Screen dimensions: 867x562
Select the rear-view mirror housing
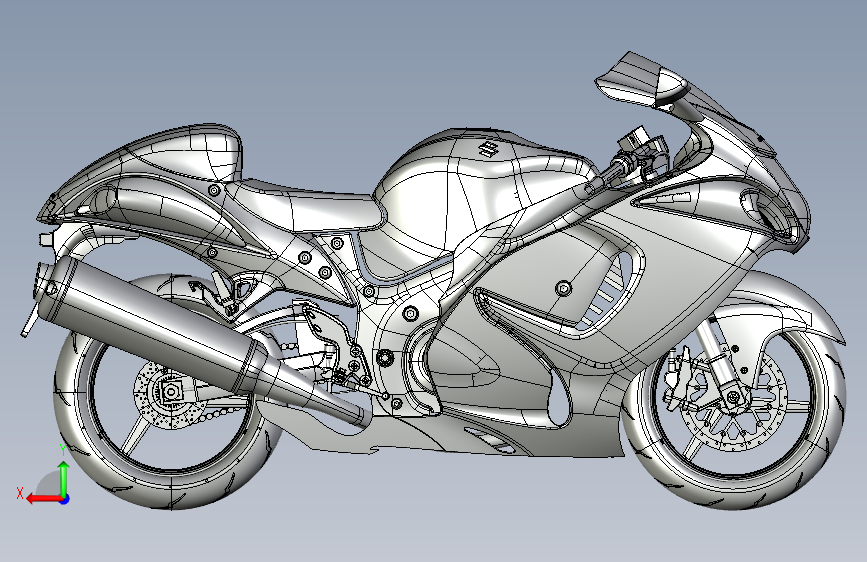pyautogui.click(x=639, y=79)
